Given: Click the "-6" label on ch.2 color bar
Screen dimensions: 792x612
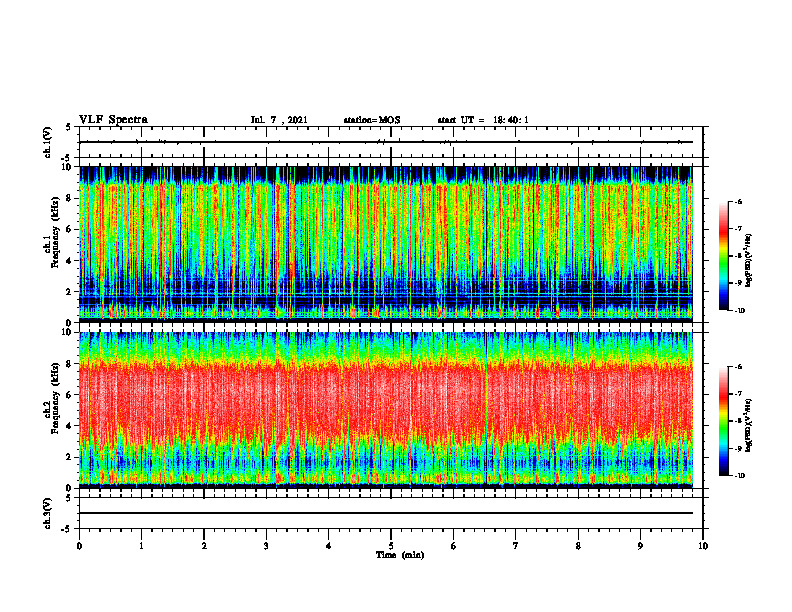Looking at the screenshot, I should click(738, 367).
